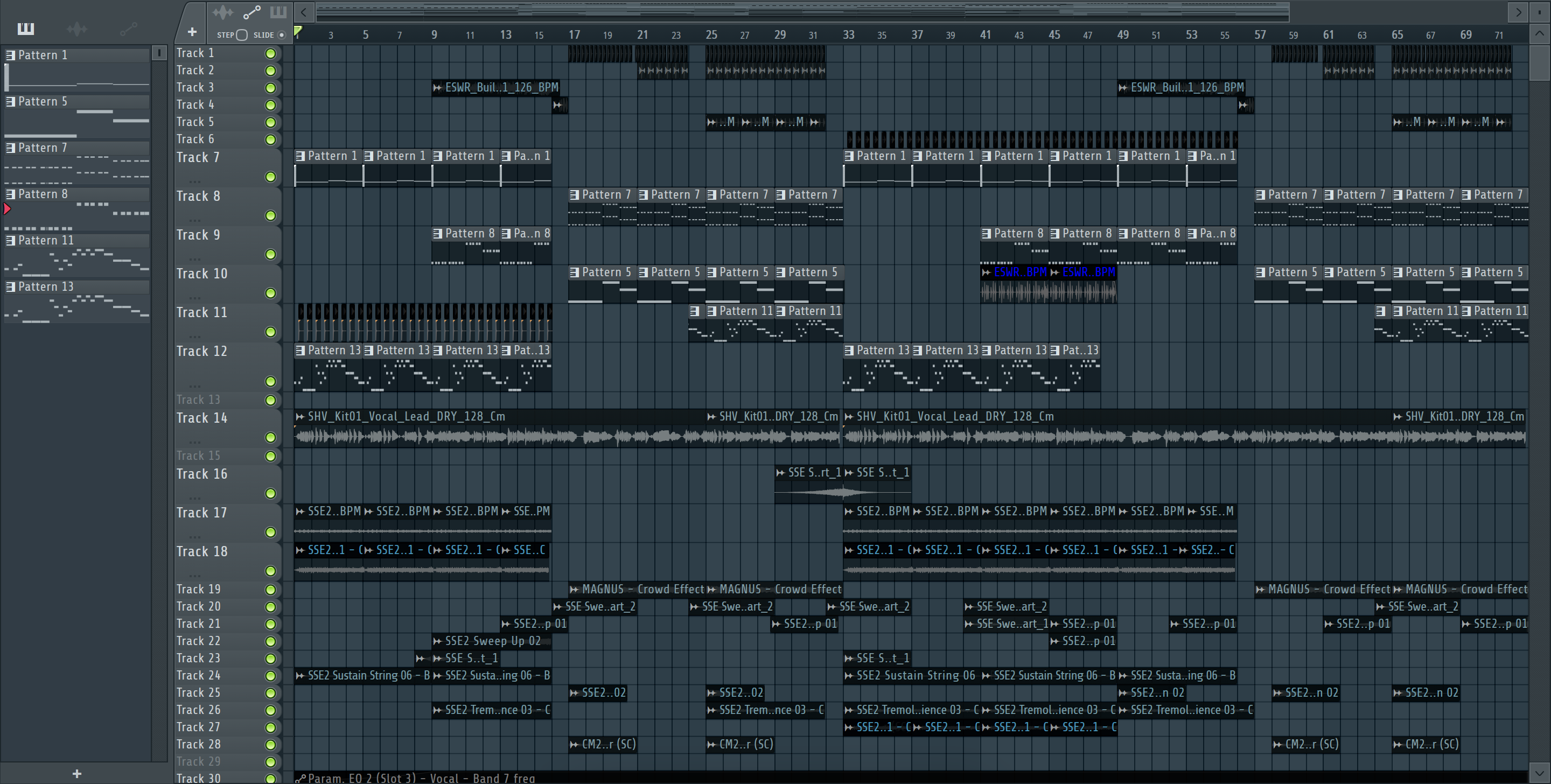Click the Track 12 name label

pos(202,352)
